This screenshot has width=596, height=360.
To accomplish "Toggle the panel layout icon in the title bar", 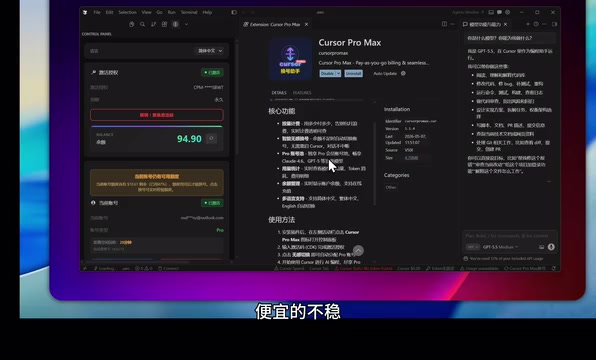I will (491, 12).
